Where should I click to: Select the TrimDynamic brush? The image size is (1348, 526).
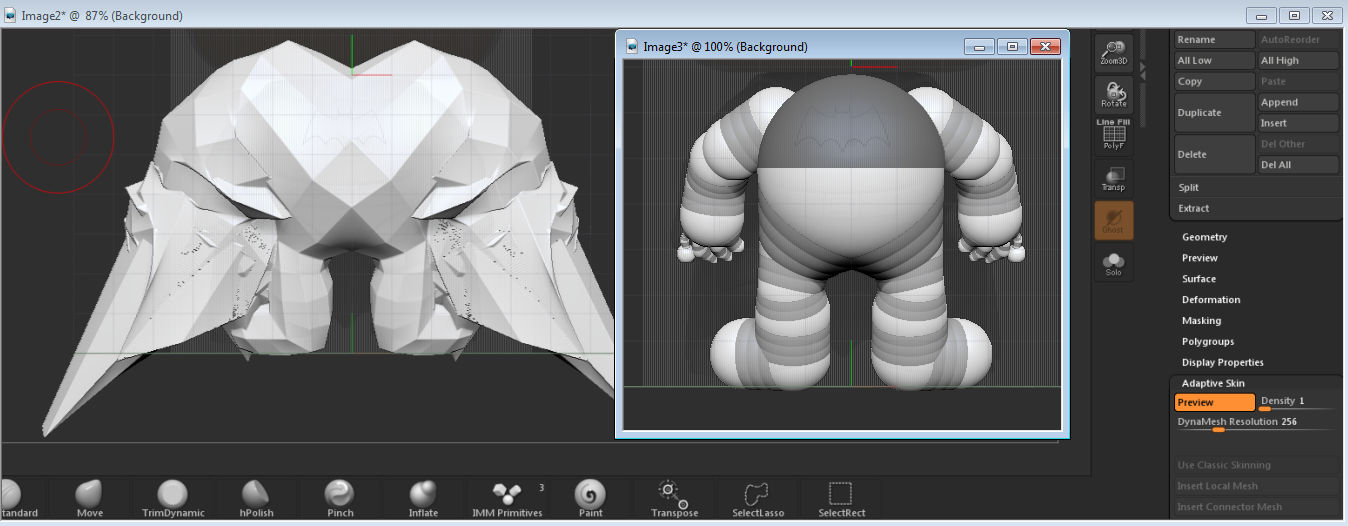(173, 498)
